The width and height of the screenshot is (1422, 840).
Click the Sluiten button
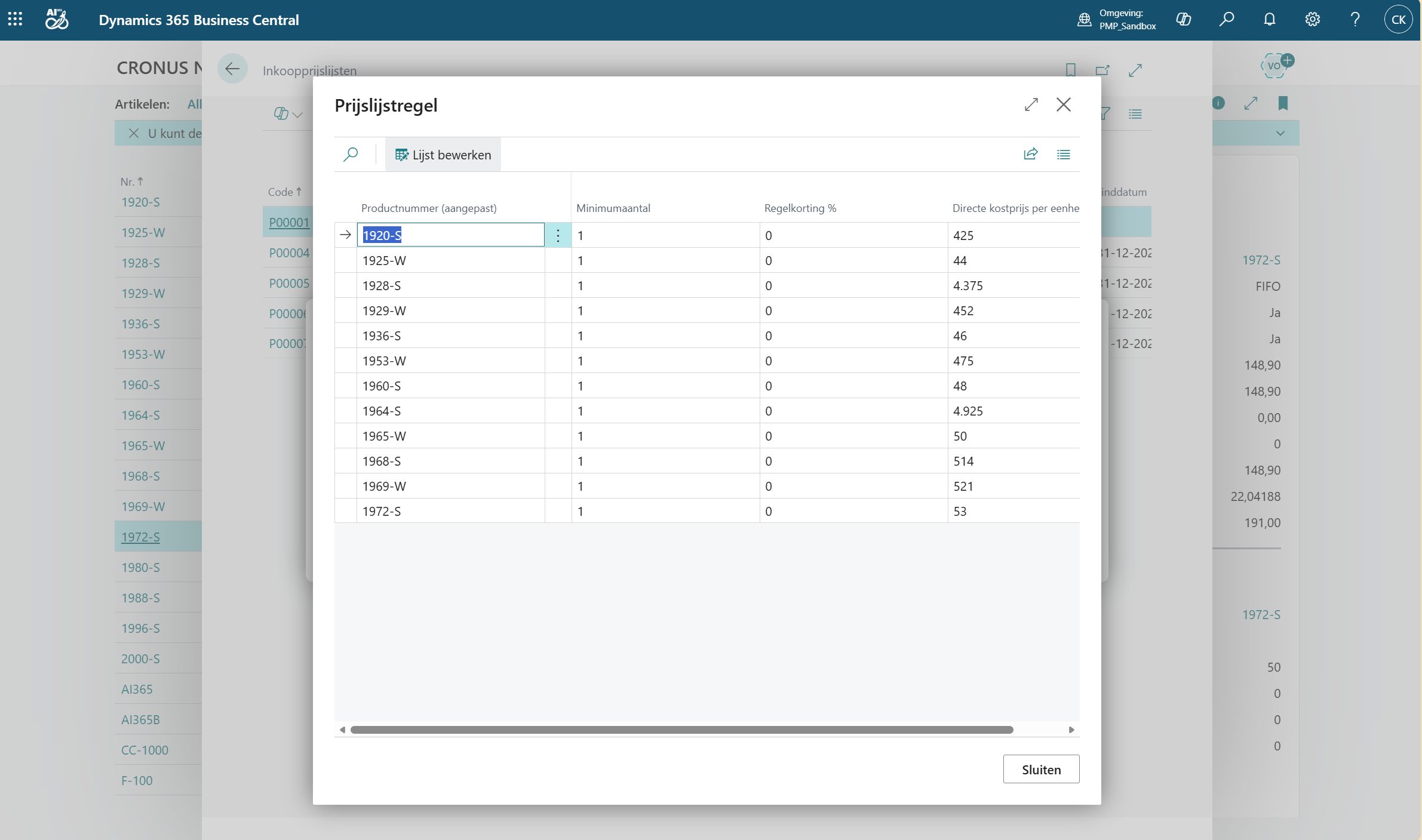click(1041, 770)
